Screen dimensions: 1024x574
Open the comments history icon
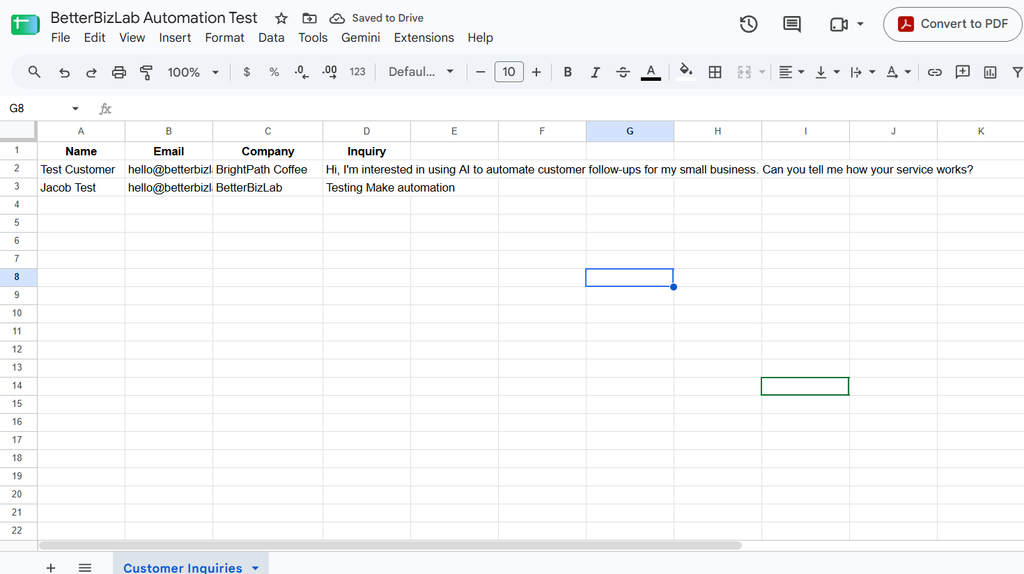792,24
